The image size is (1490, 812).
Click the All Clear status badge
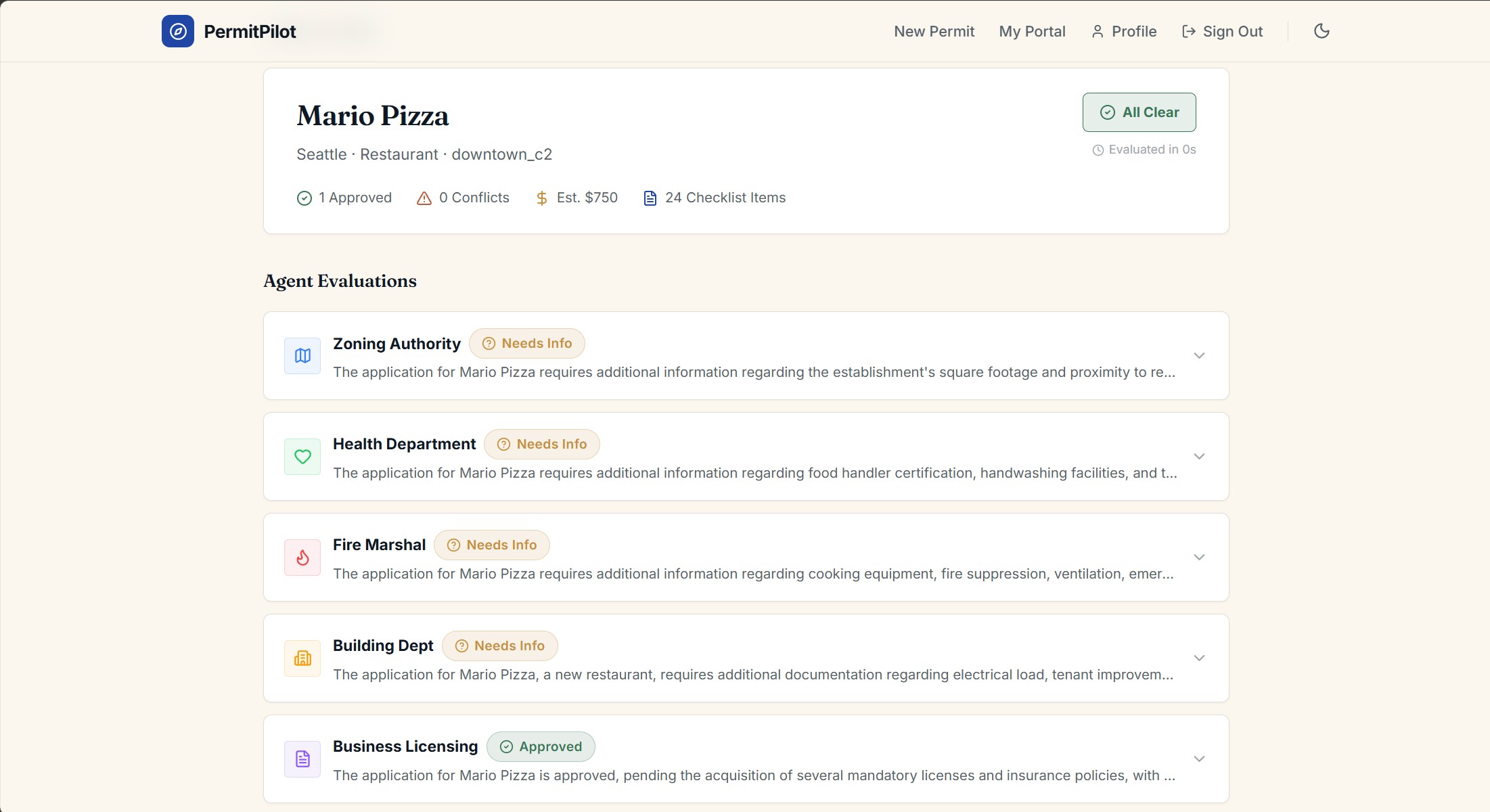click(x=1139, y=112)
